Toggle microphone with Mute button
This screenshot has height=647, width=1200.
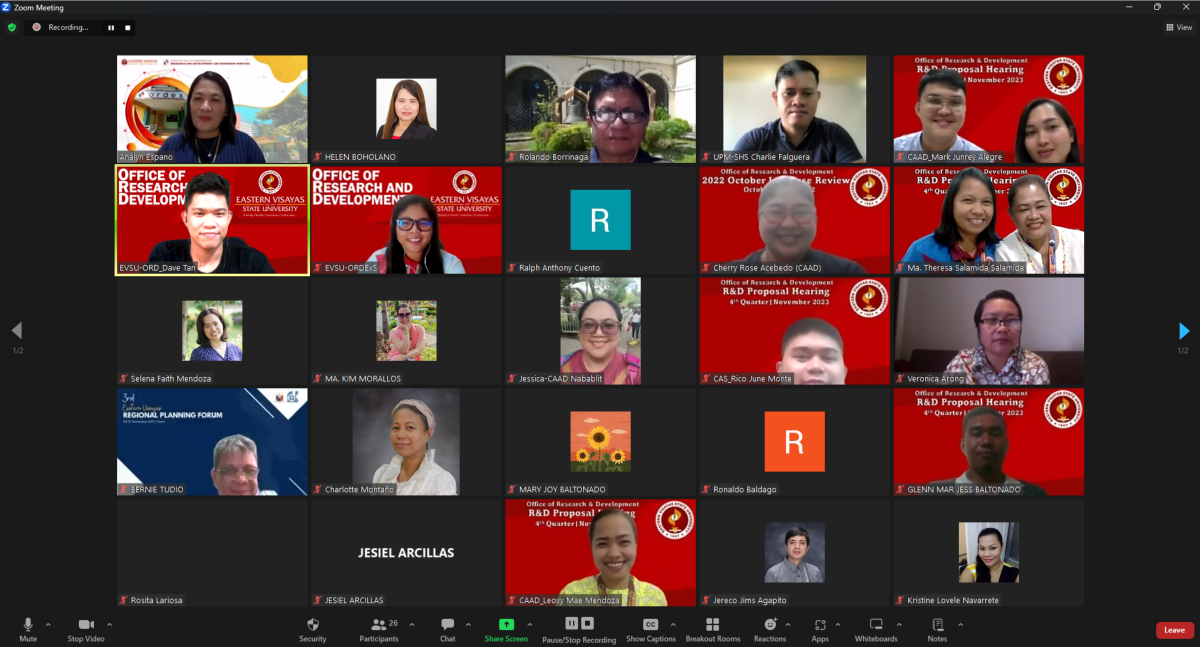[28, 625]
